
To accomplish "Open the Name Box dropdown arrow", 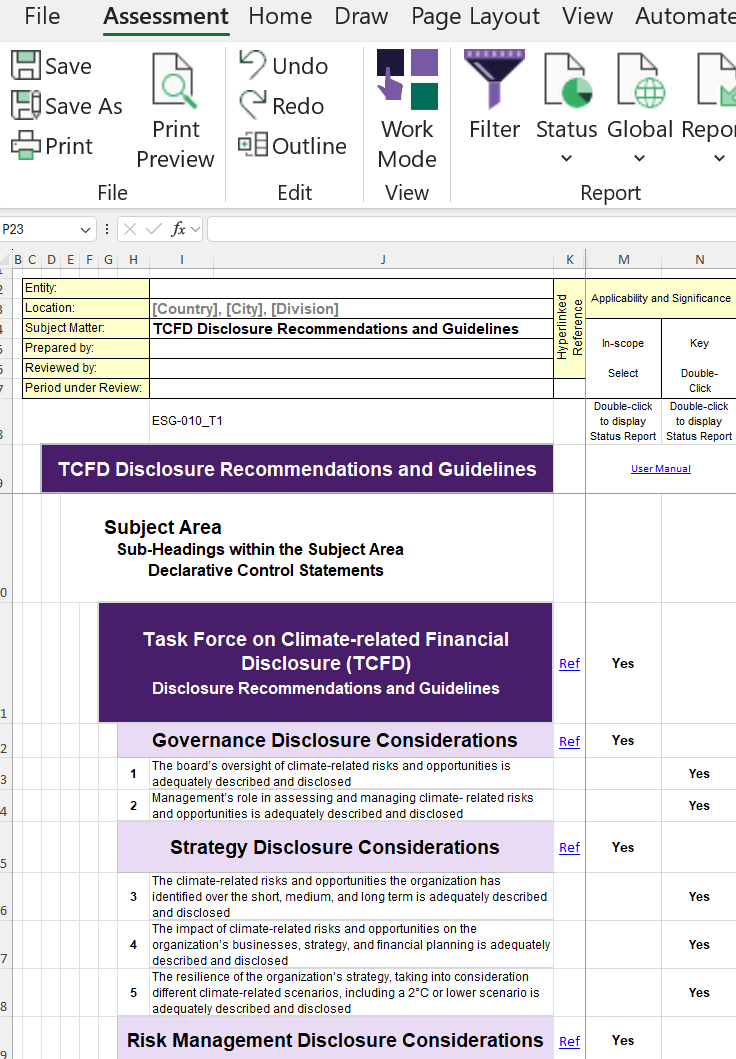I will [x=85, y=229].
